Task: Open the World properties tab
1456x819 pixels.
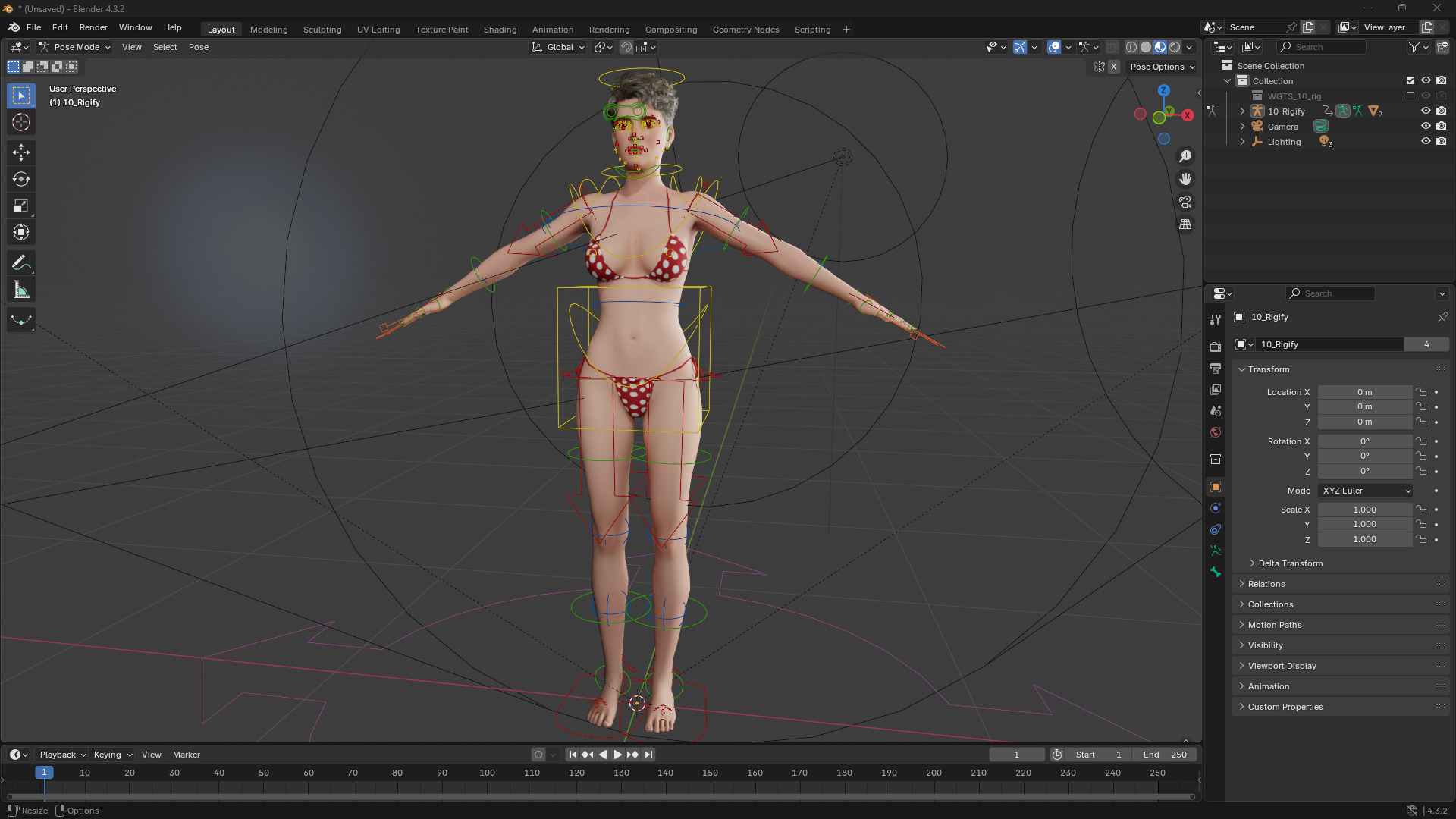Action: (x=1216, y=431)
